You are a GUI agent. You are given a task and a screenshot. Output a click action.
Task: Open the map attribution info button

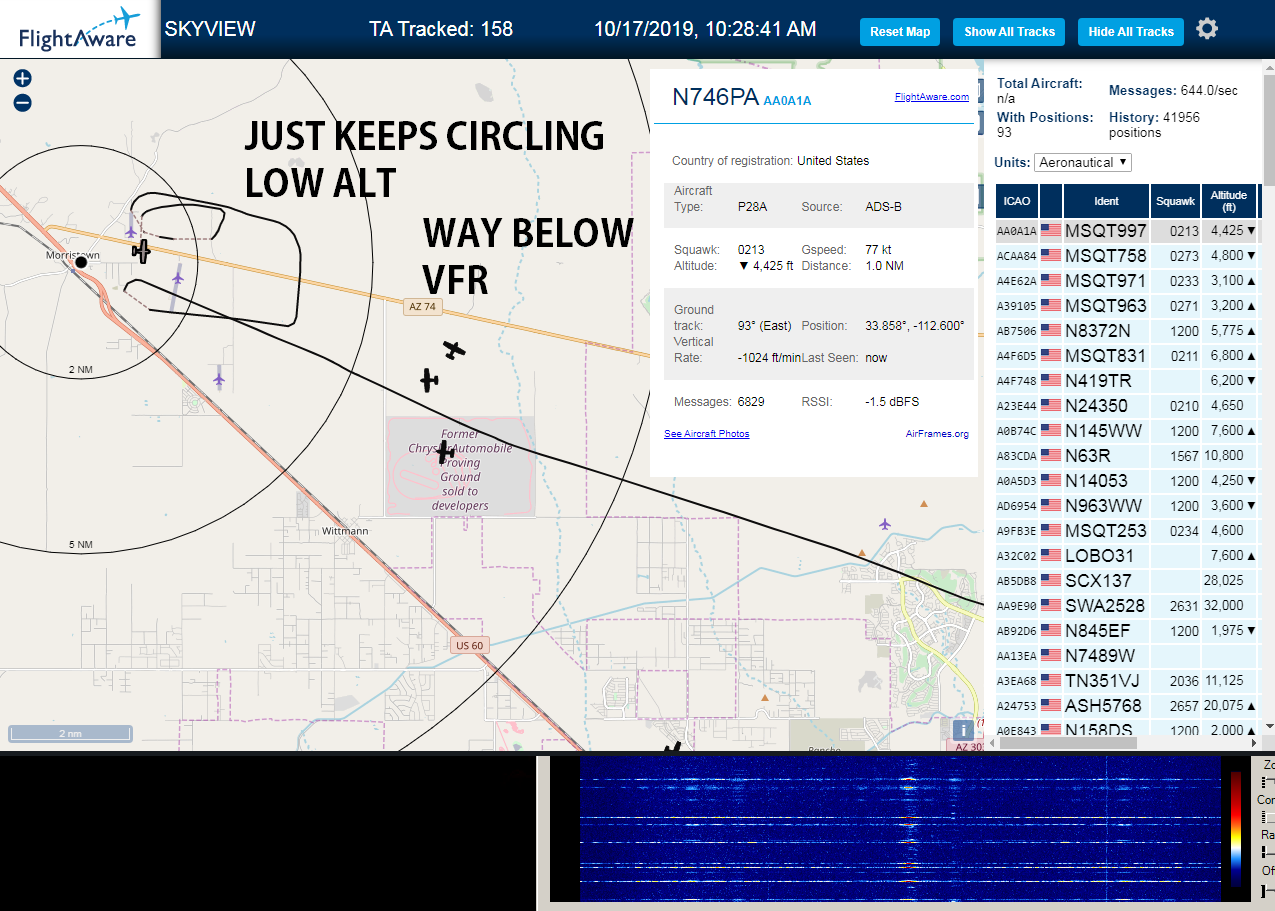(962, 730)
